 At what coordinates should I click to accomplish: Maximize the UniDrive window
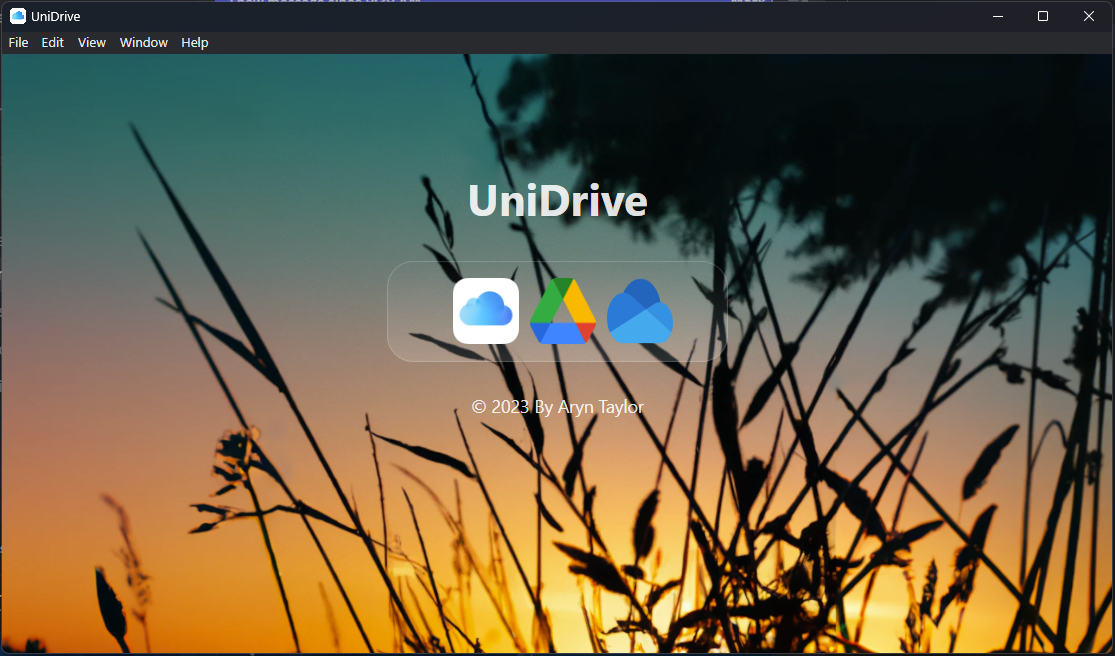(1043, 16)
